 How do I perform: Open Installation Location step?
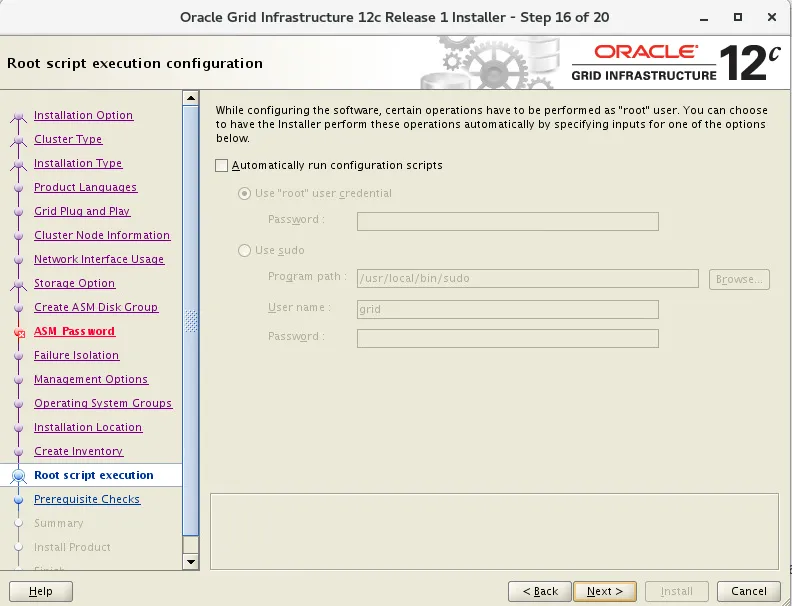(88, 427)
